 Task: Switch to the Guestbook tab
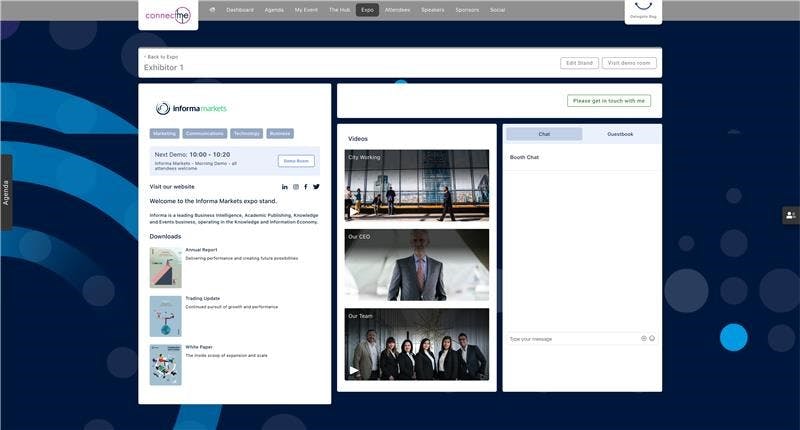(x=620, y=134)
